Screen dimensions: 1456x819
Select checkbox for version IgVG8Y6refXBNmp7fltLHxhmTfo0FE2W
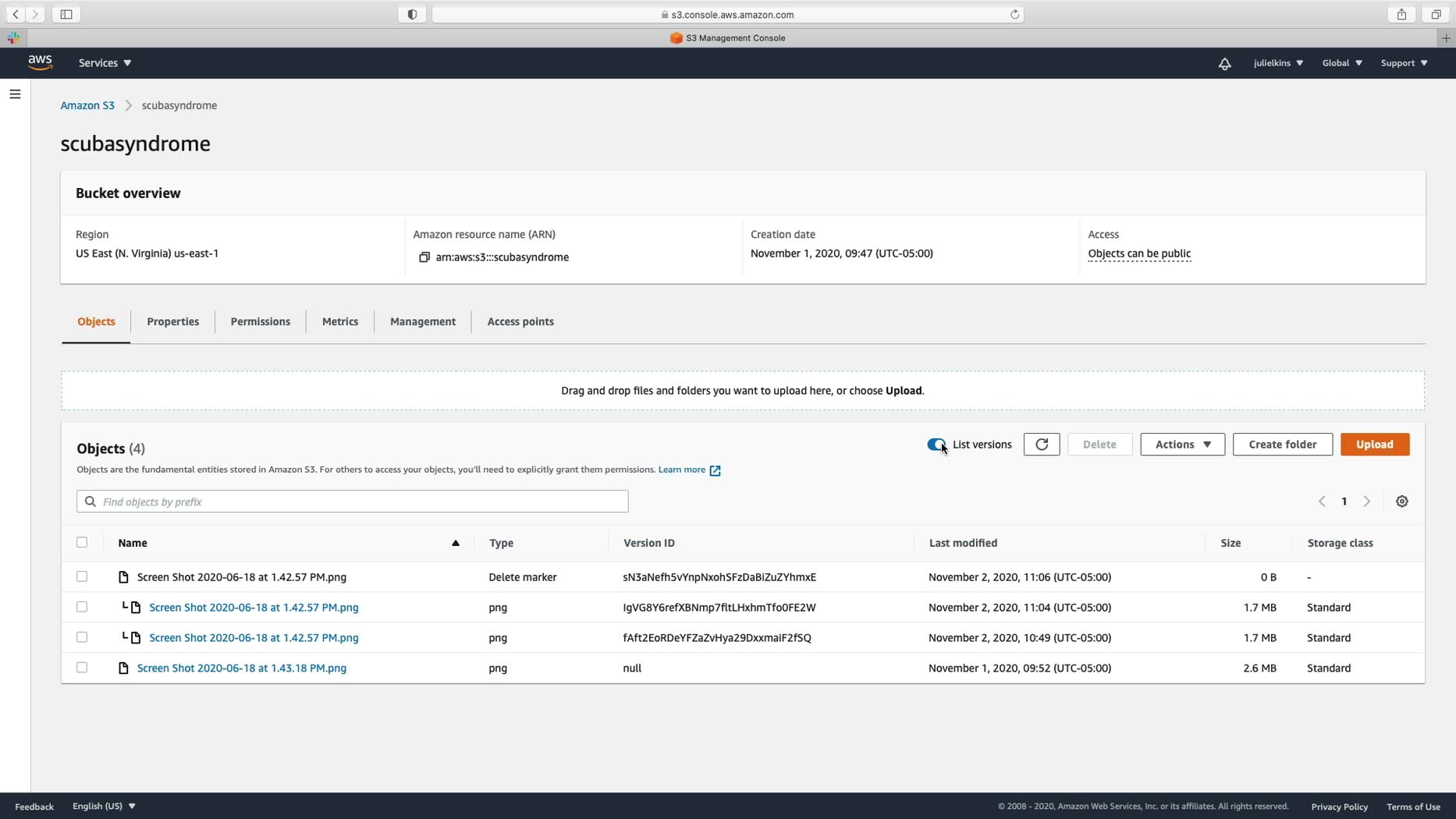pos(82,608)
